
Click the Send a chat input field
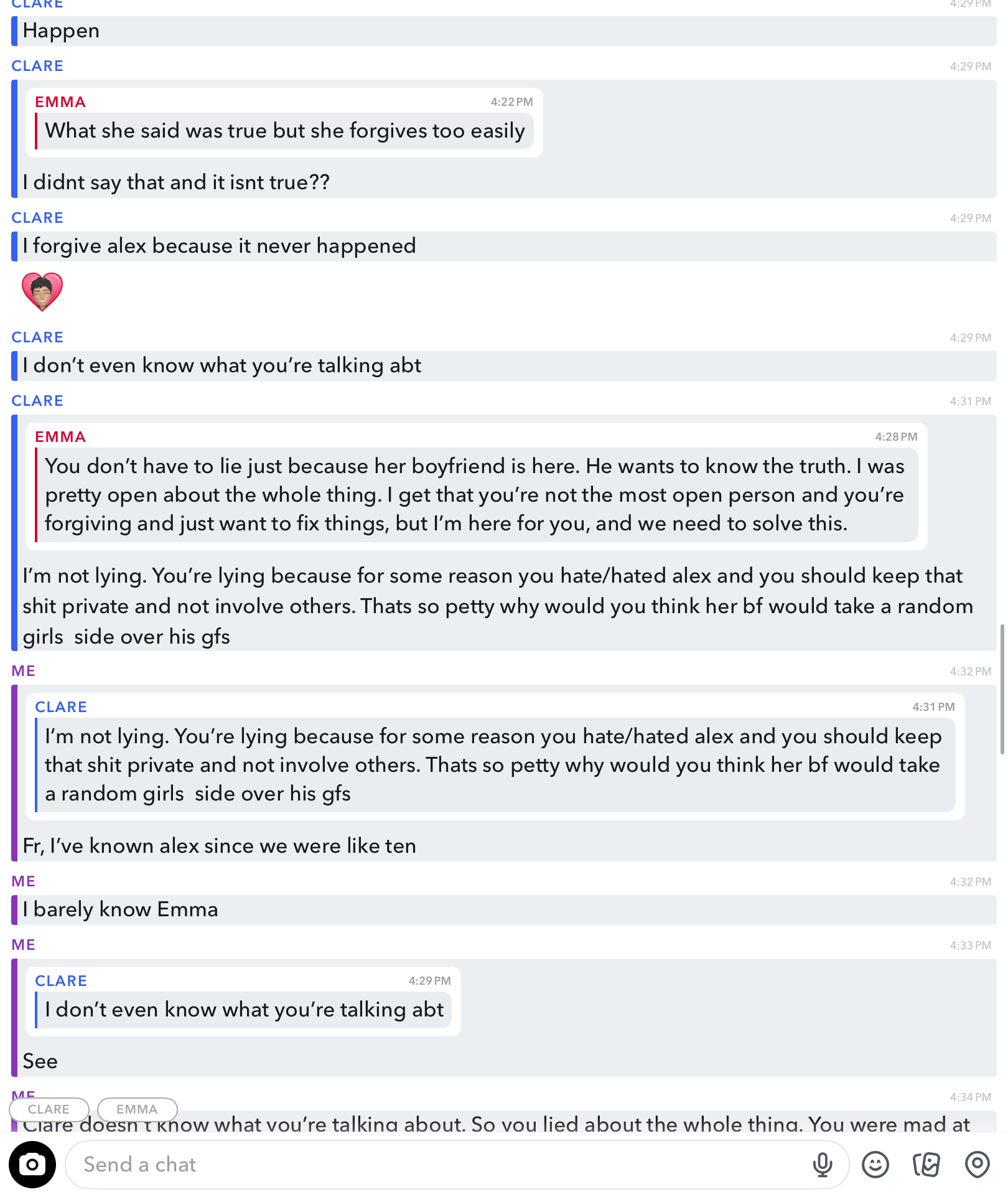[x=457, y=1164]
